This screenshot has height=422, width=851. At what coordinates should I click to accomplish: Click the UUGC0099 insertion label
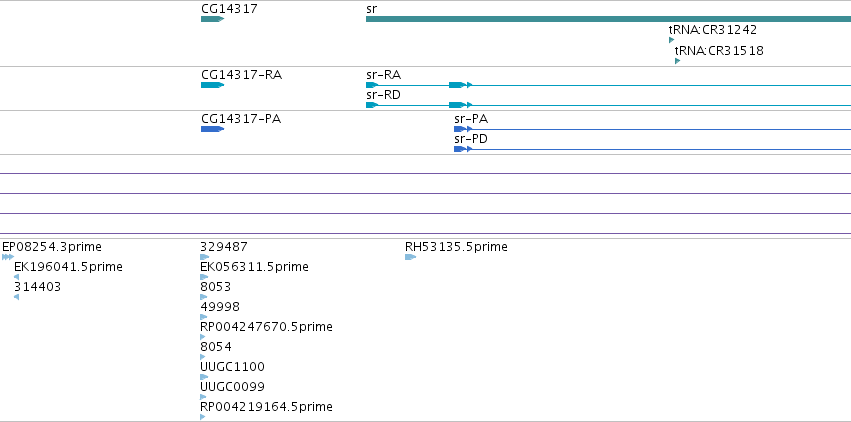pyautogui.click(x=232, y=387)
